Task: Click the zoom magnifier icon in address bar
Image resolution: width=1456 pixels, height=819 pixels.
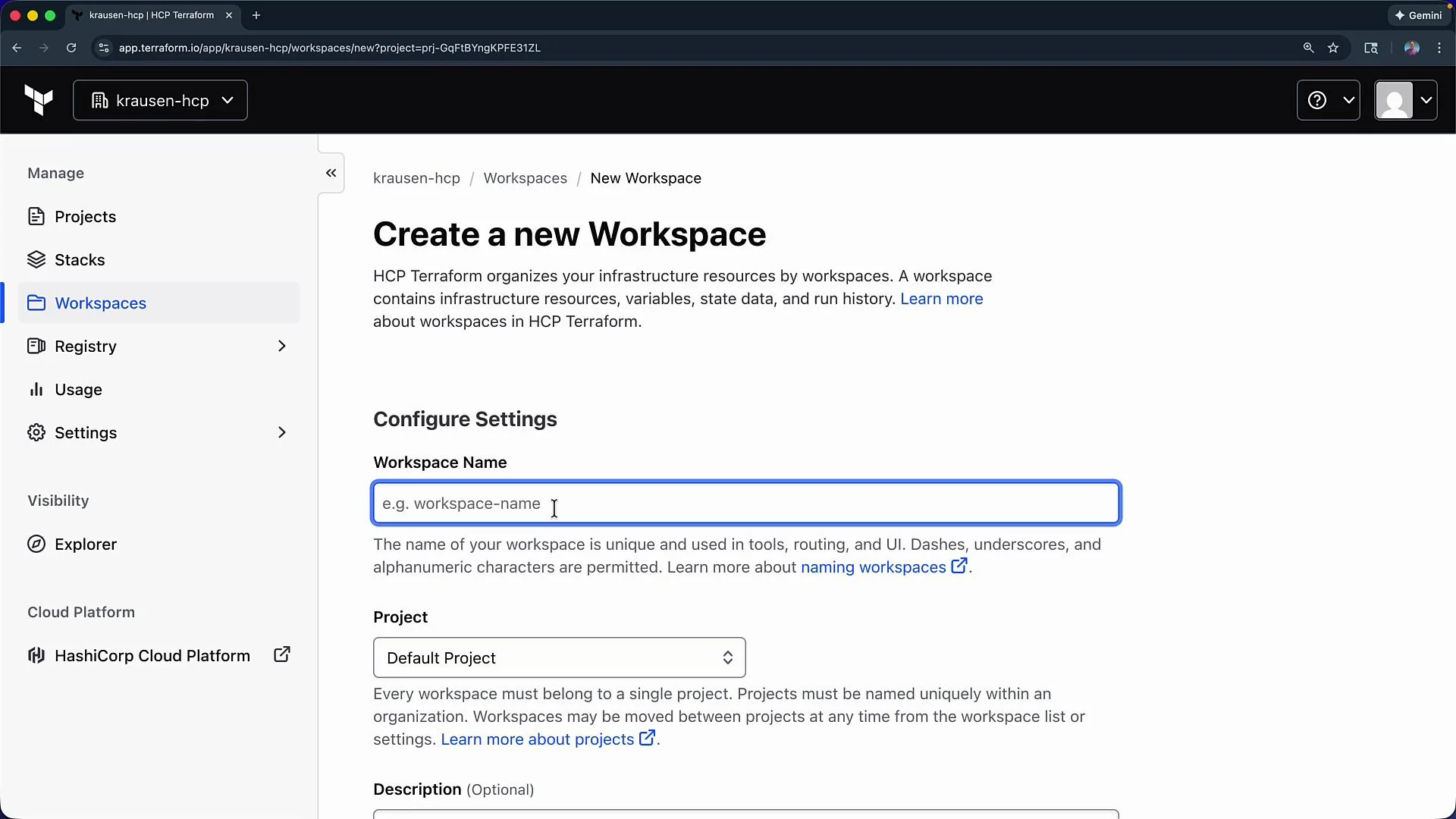Action: point(1308,48)
